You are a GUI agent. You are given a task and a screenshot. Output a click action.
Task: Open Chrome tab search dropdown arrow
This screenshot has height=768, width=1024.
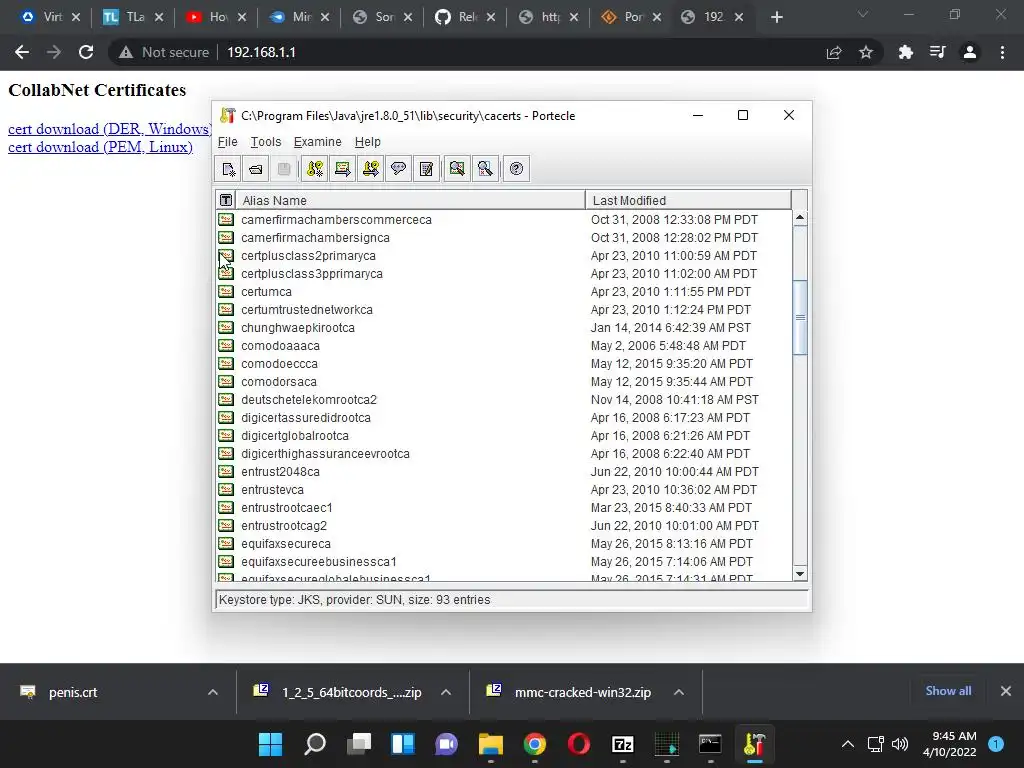pyautogui.click(x=863, y=14)
